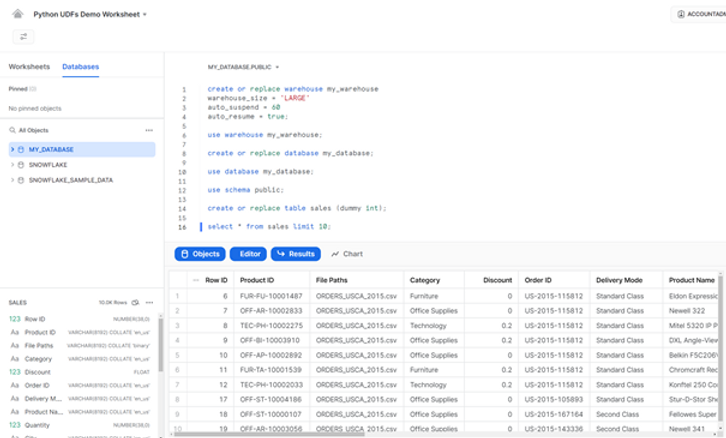Click the cell OFF-ST-10004186
The image size is (726, 438).
click(271, 399)
